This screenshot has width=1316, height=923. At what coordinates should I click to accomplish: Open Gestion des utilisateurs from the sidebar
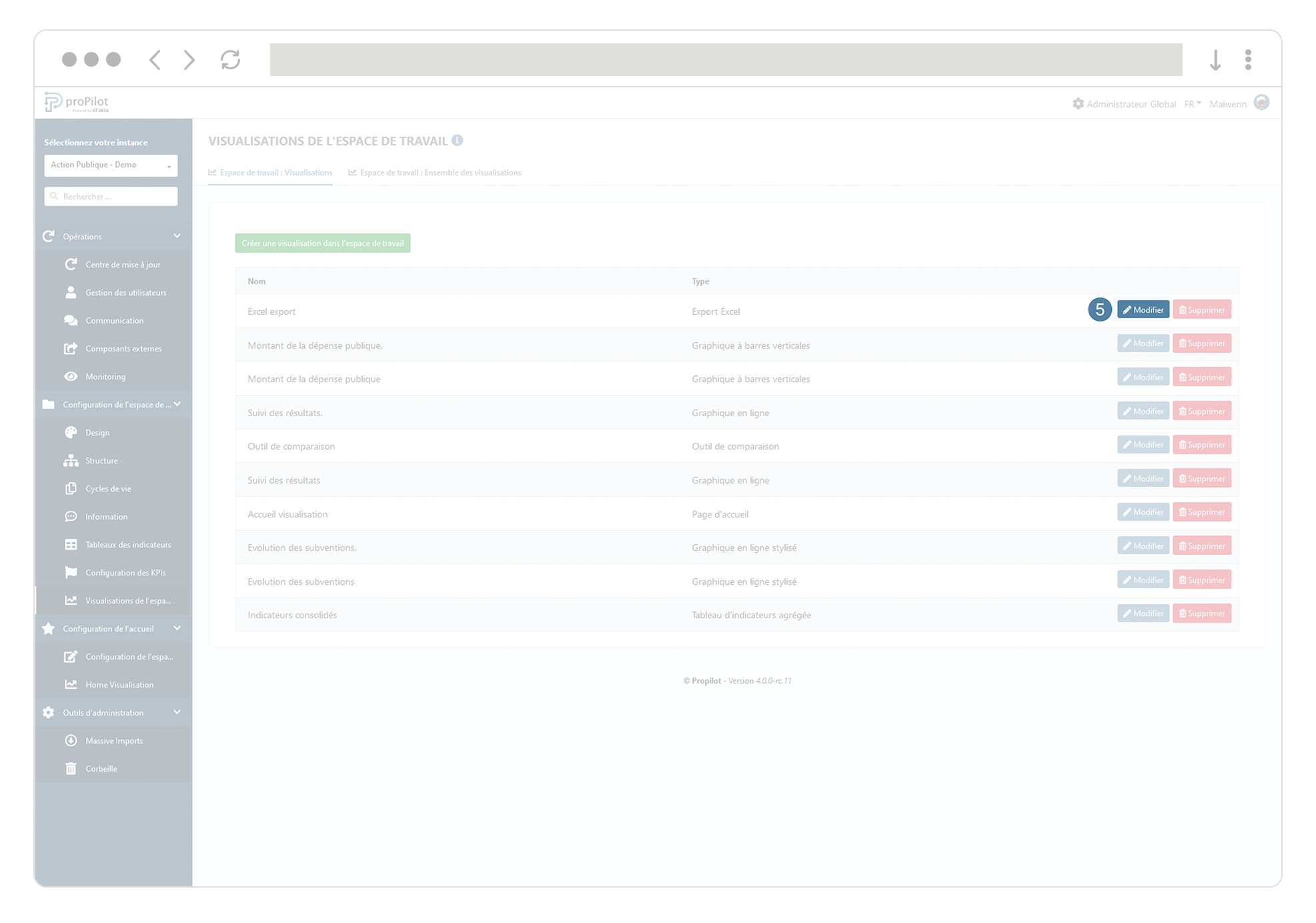point(125,292)
